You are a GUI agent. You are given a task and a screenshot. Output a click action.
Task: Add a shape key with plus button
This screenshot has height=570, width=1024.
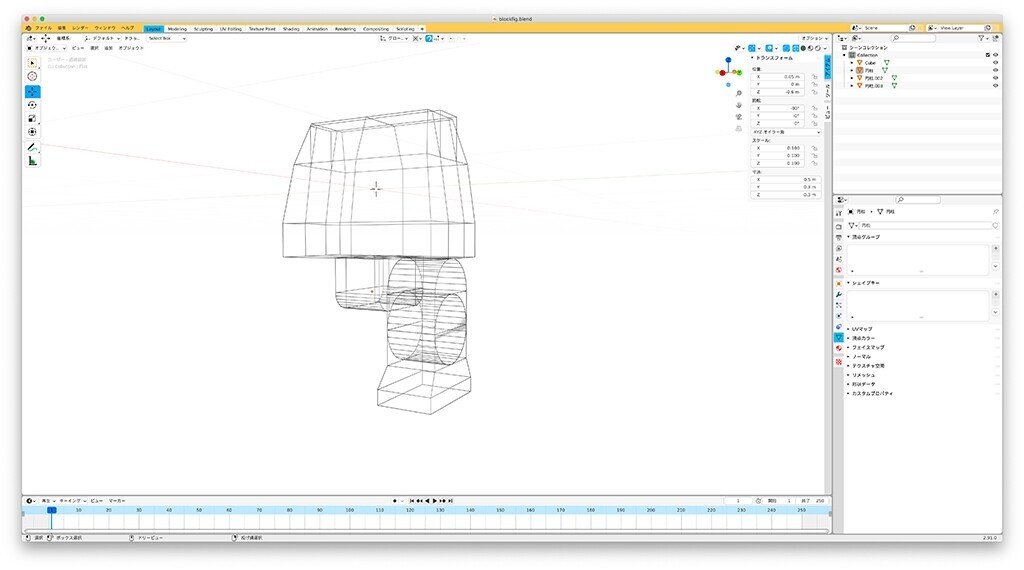995,294
